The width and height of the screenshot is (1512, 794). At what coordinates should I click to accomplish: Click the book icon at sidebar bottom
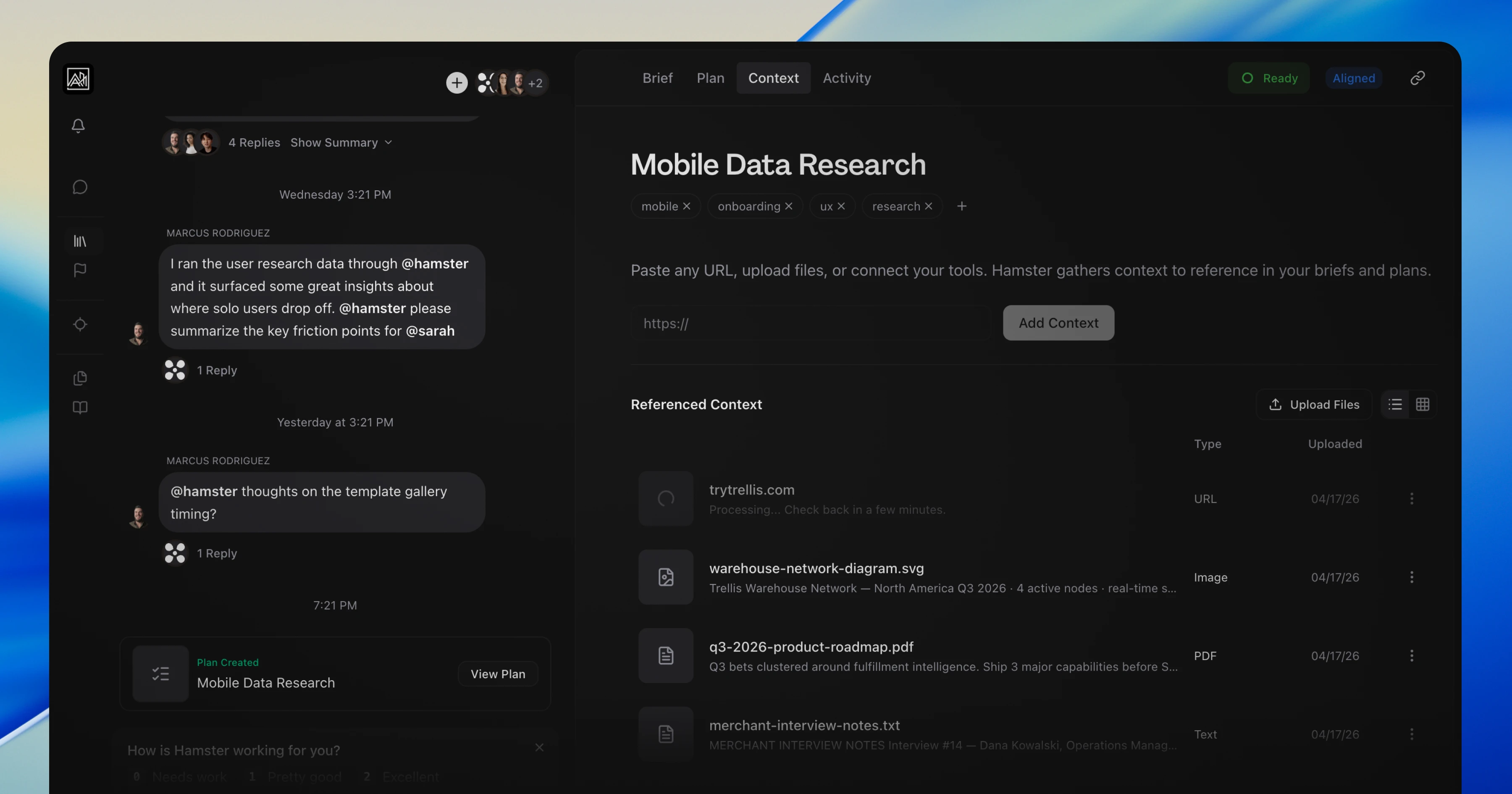click(80, 408)
